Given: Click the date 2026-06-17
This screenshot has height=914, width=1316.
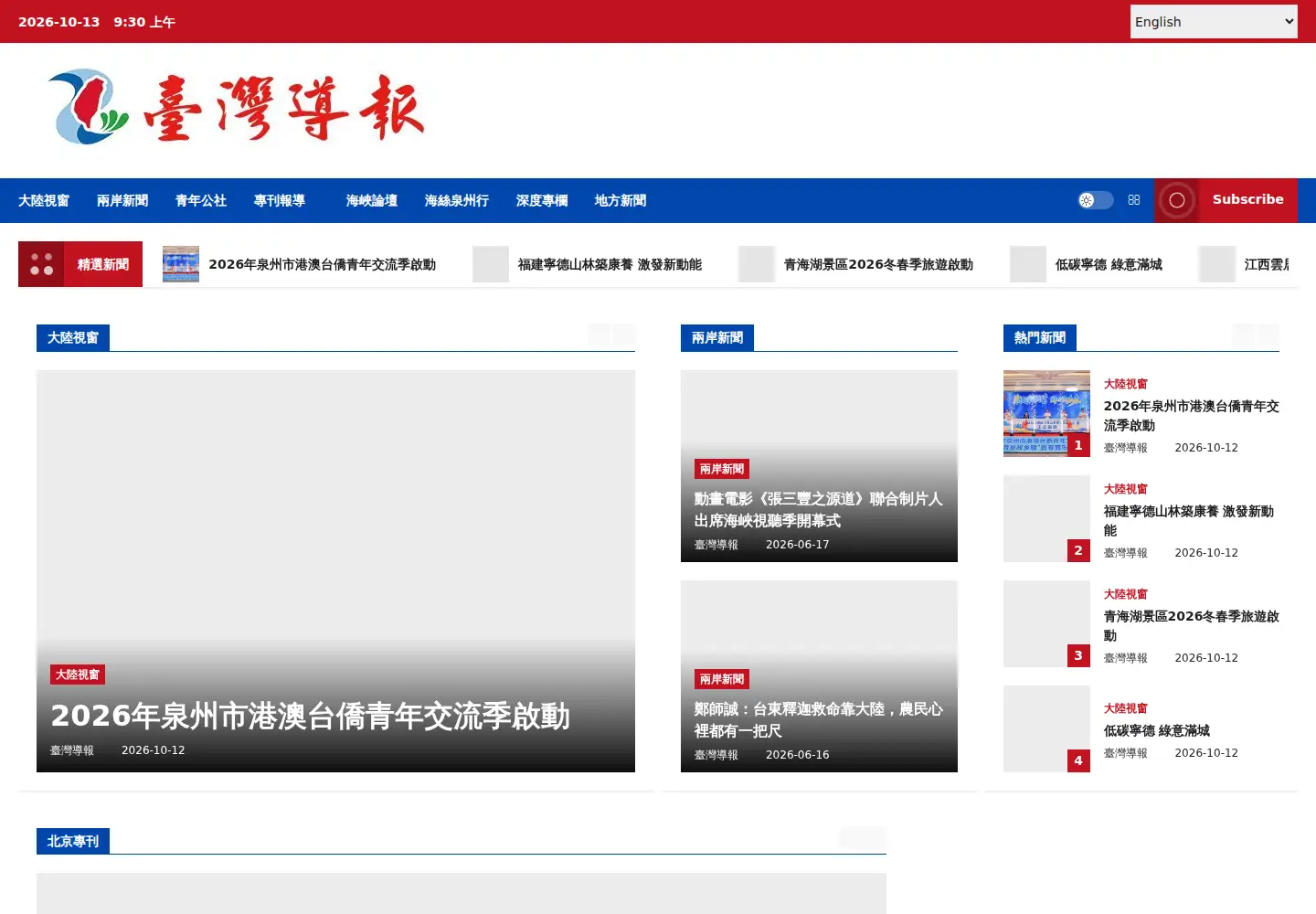Looking at the screenshot, I should [797, 545].
